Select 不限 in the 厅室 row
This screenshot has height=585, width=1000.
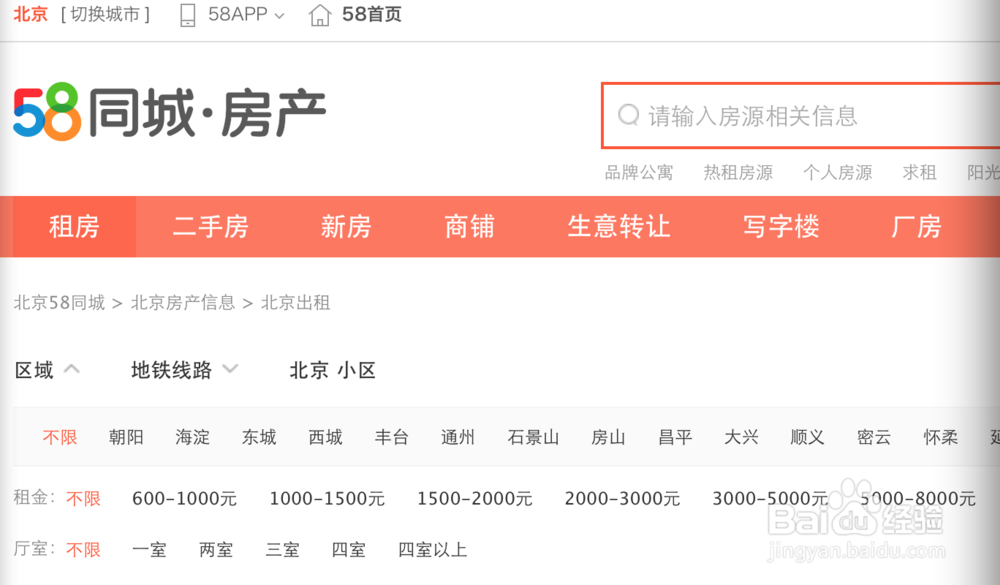(x=84, y=549)
